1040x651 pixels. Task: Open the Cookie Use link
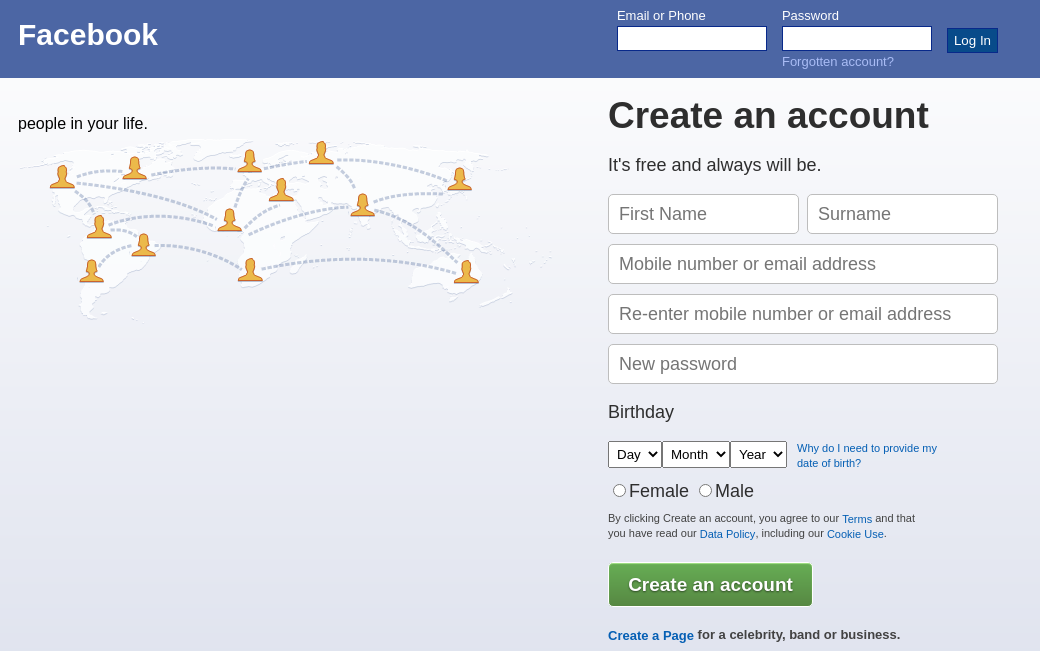point(855,534)
